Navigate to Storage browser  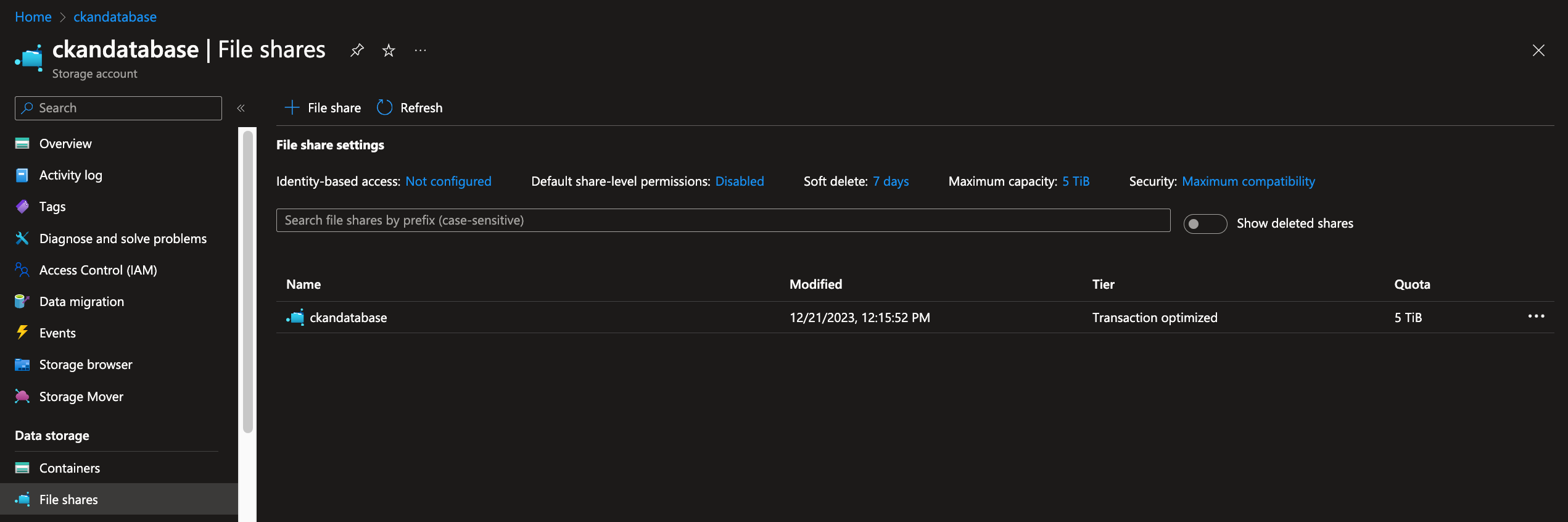[x=86, y=365]
